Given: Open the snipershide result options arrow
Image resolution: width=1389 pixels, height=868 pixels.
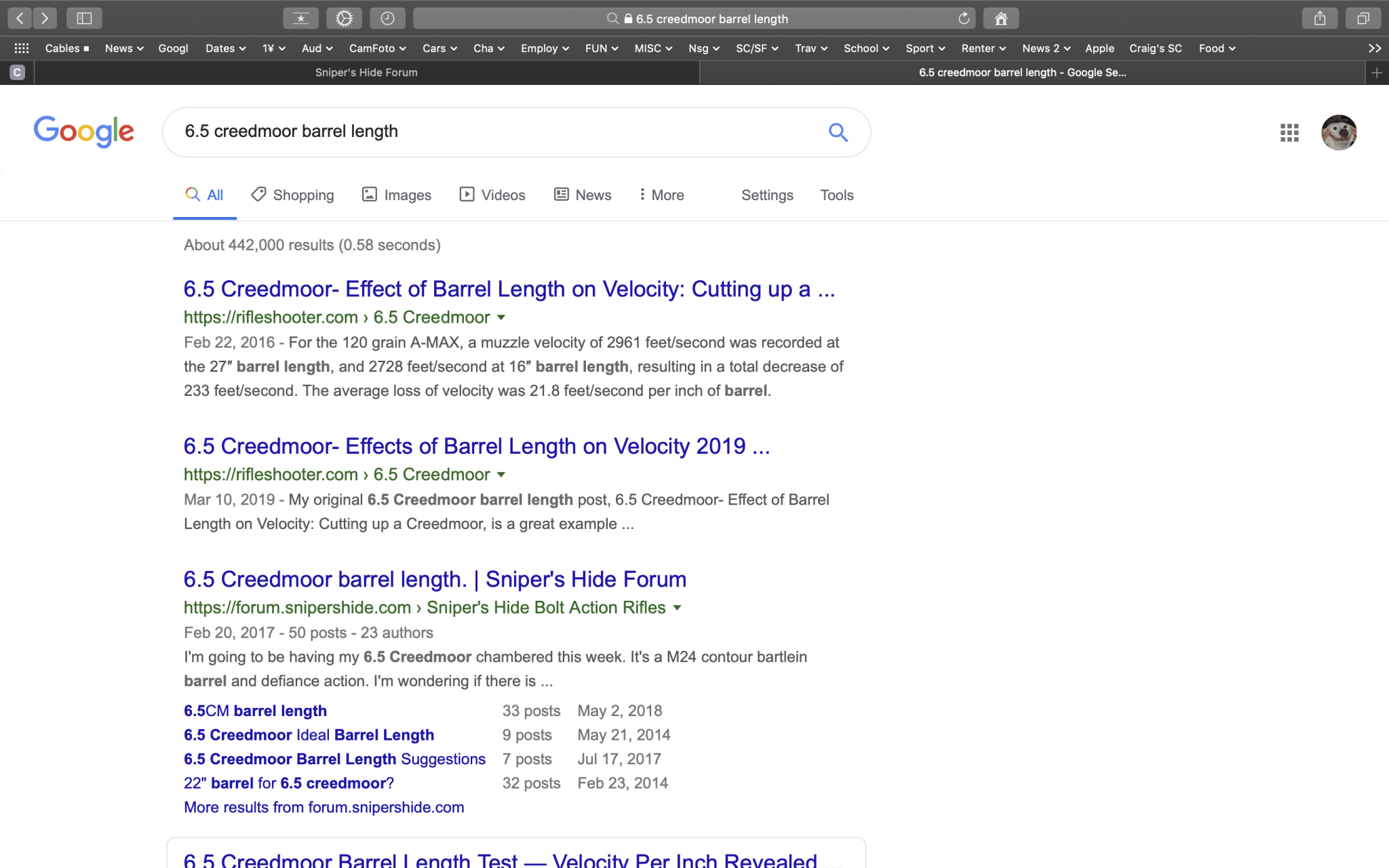Looking at the screenshot, I should (x=677, y=608).
